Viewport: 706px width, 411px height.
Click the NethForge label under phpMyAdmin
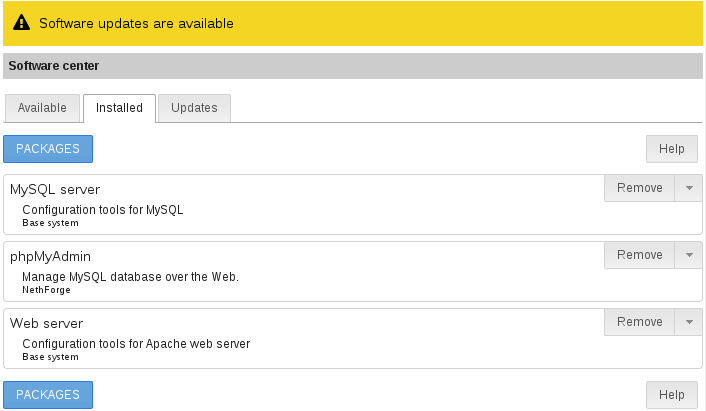click(x=46, y=290)
